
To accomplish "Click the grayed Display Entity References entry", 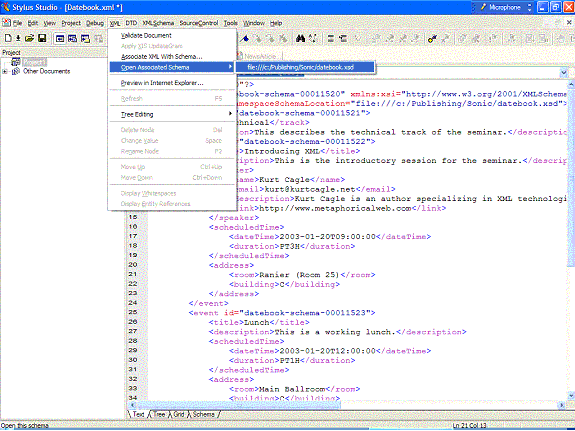I will 172,204.
